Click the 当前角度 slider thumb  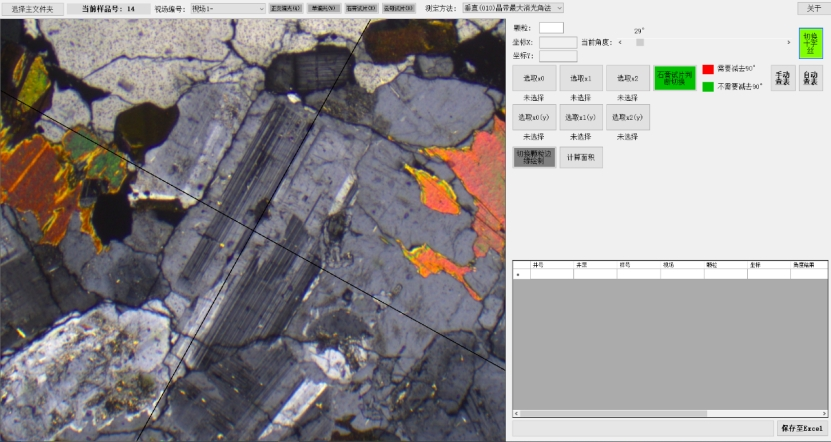640,42
